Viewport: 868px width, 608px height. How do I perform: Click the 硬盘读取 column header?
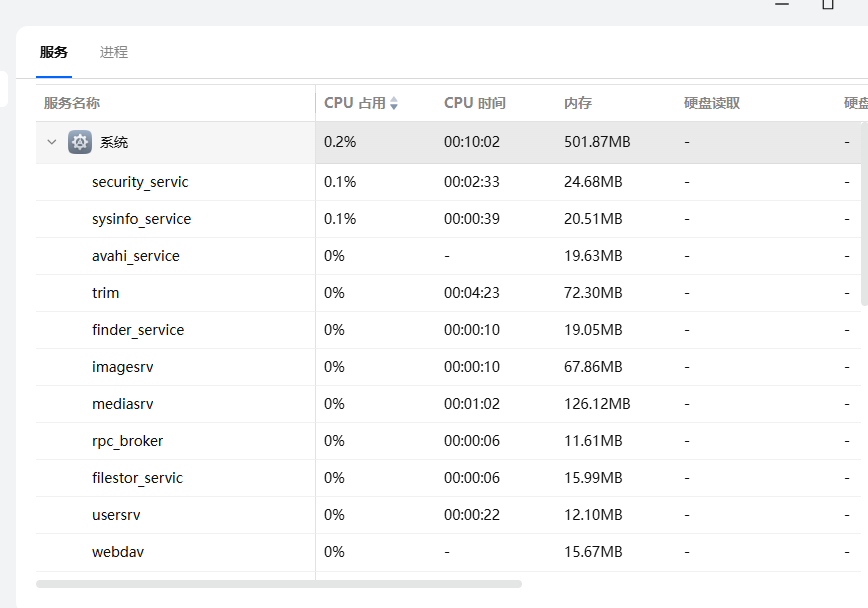712,103
